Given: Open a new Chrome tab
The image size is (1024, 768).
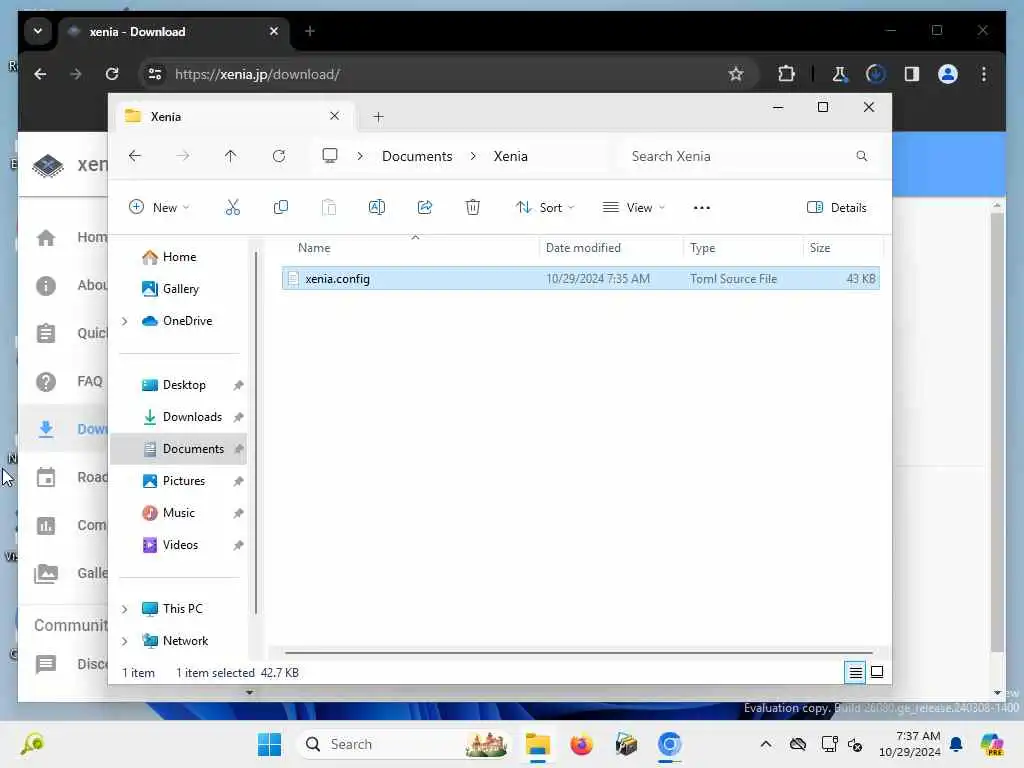Looking at the screenshot, I should 310,31.
